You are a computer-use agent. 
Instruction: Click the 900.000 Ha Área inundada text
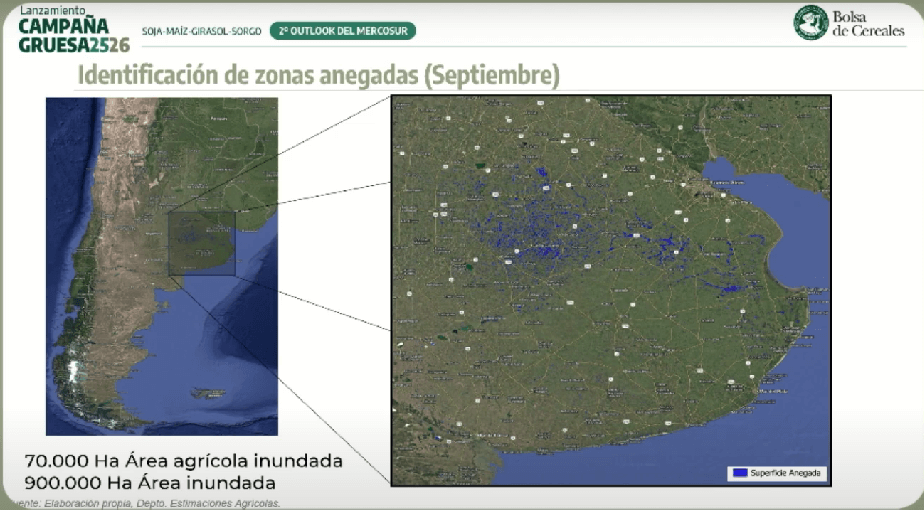(150, 483)
